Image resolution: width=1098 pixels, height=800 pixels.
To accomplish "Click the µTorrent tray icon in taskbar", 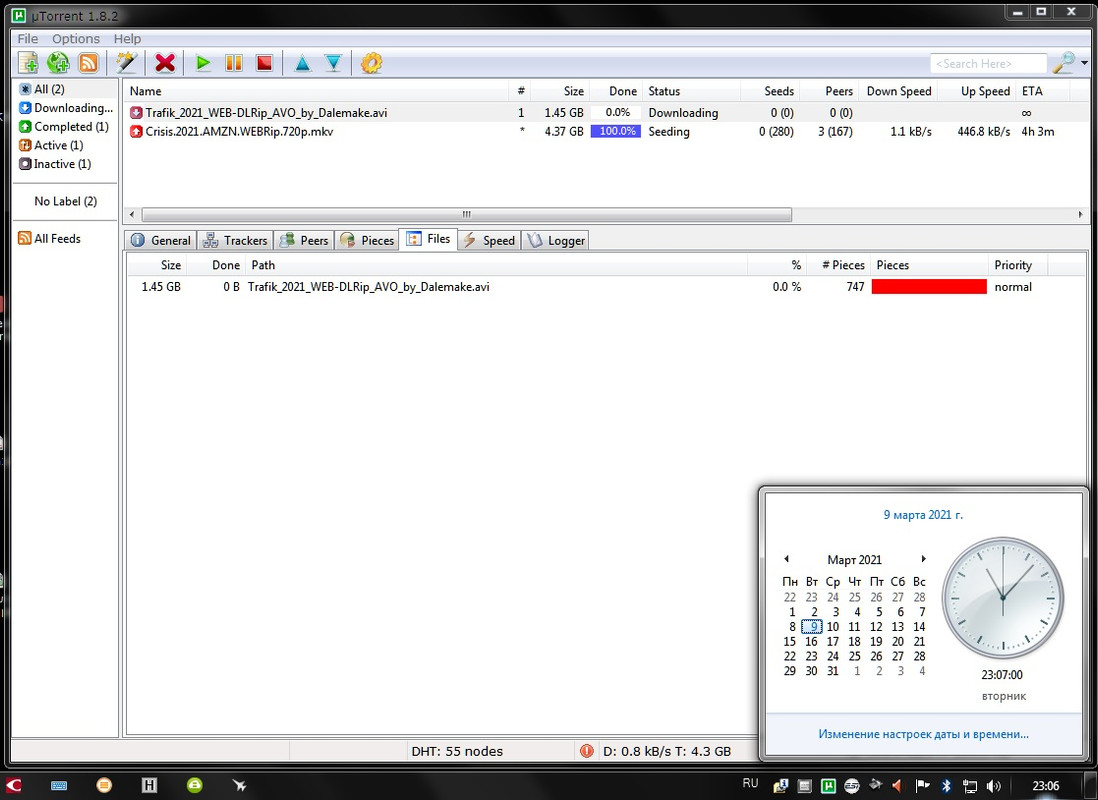I will [829, 786].
